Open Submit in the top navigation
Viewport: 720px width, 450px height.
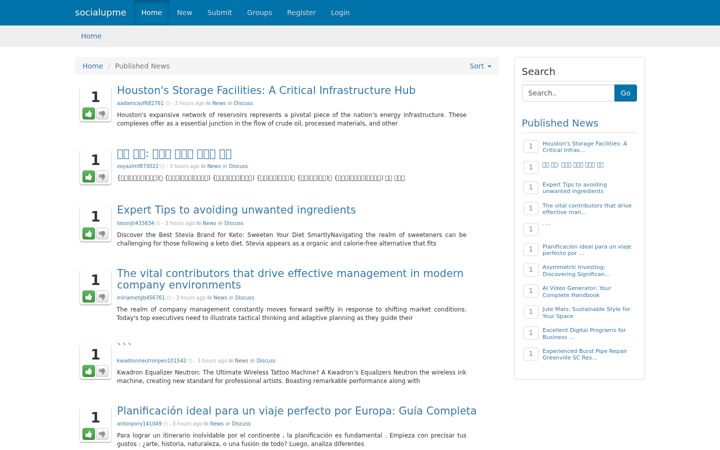coord(219,12)
